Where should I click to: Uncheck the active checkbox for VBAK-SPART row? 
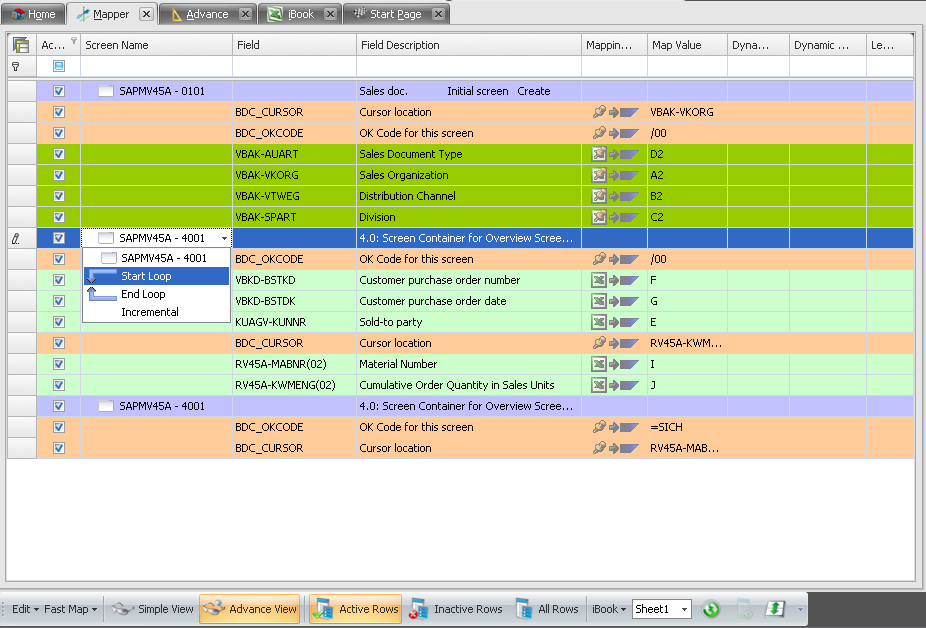click(59, 217)
